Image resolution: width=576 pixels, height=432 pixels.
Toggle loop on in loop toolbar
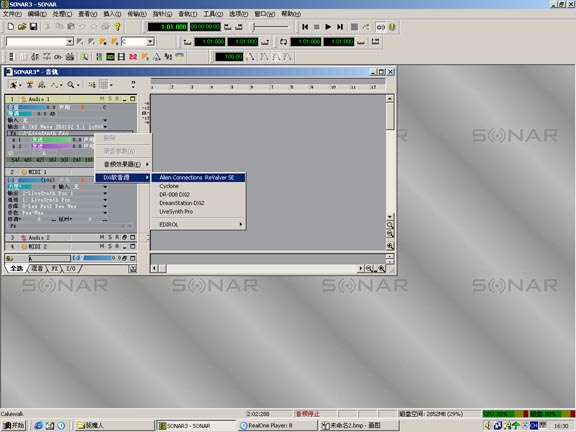click(283, 42)
